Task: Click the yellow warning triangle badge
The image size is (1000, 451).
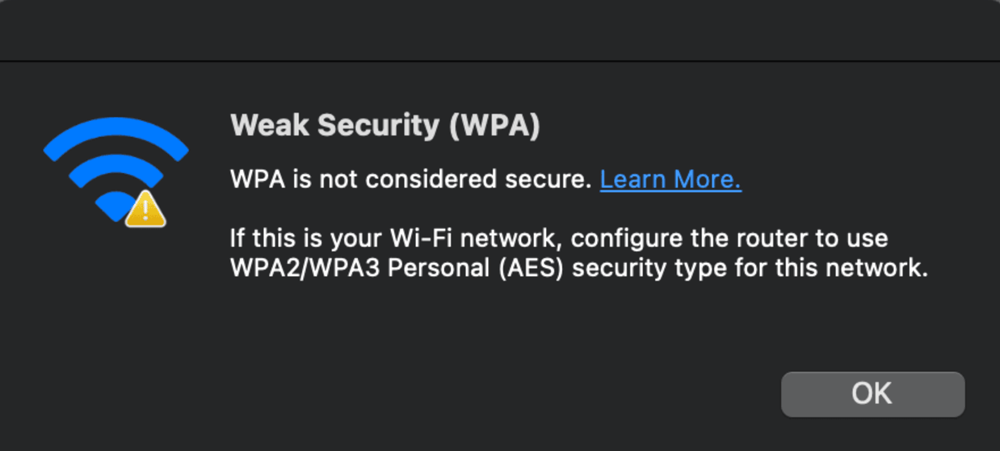Action: click(146, 208)
